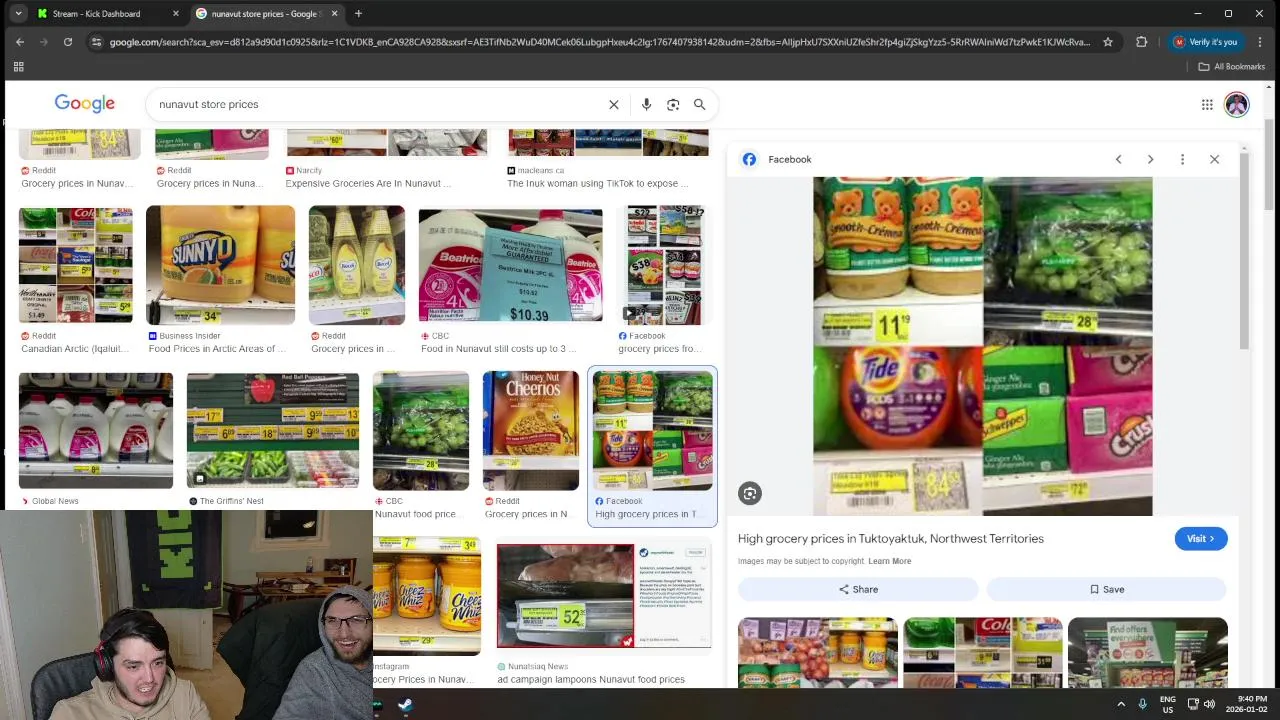Open the Google account avatar
Screen dimensions: 1280x720
click(1237, 104)
